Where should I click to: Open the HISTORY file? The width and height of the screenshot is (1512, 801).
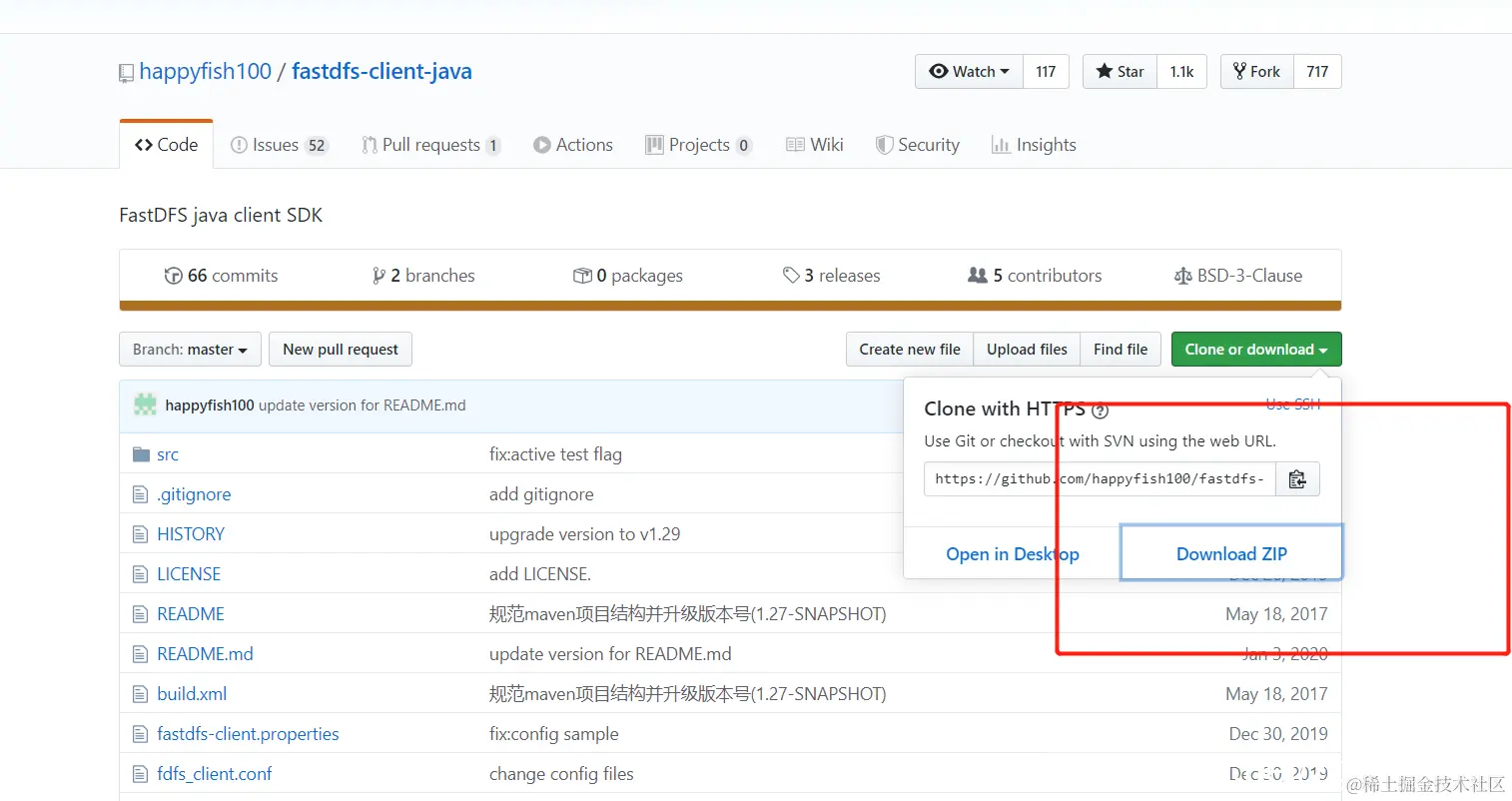coord(191,534)
